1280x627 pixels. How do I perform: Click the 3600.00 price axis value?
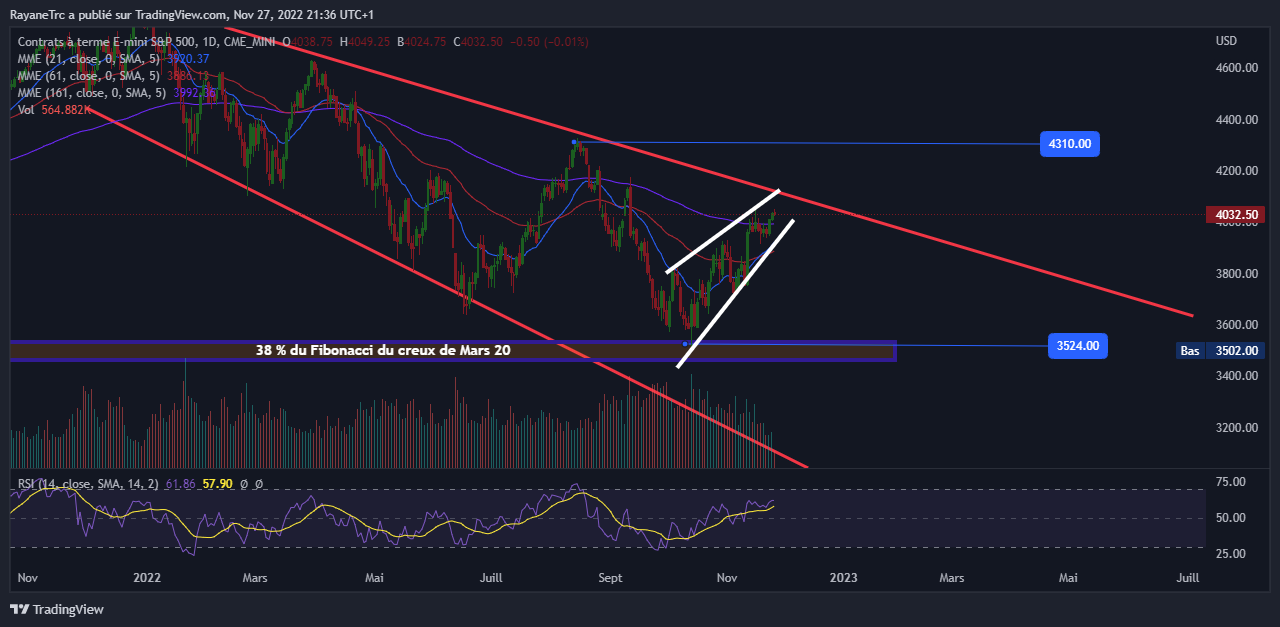[x=1236, y=325]
